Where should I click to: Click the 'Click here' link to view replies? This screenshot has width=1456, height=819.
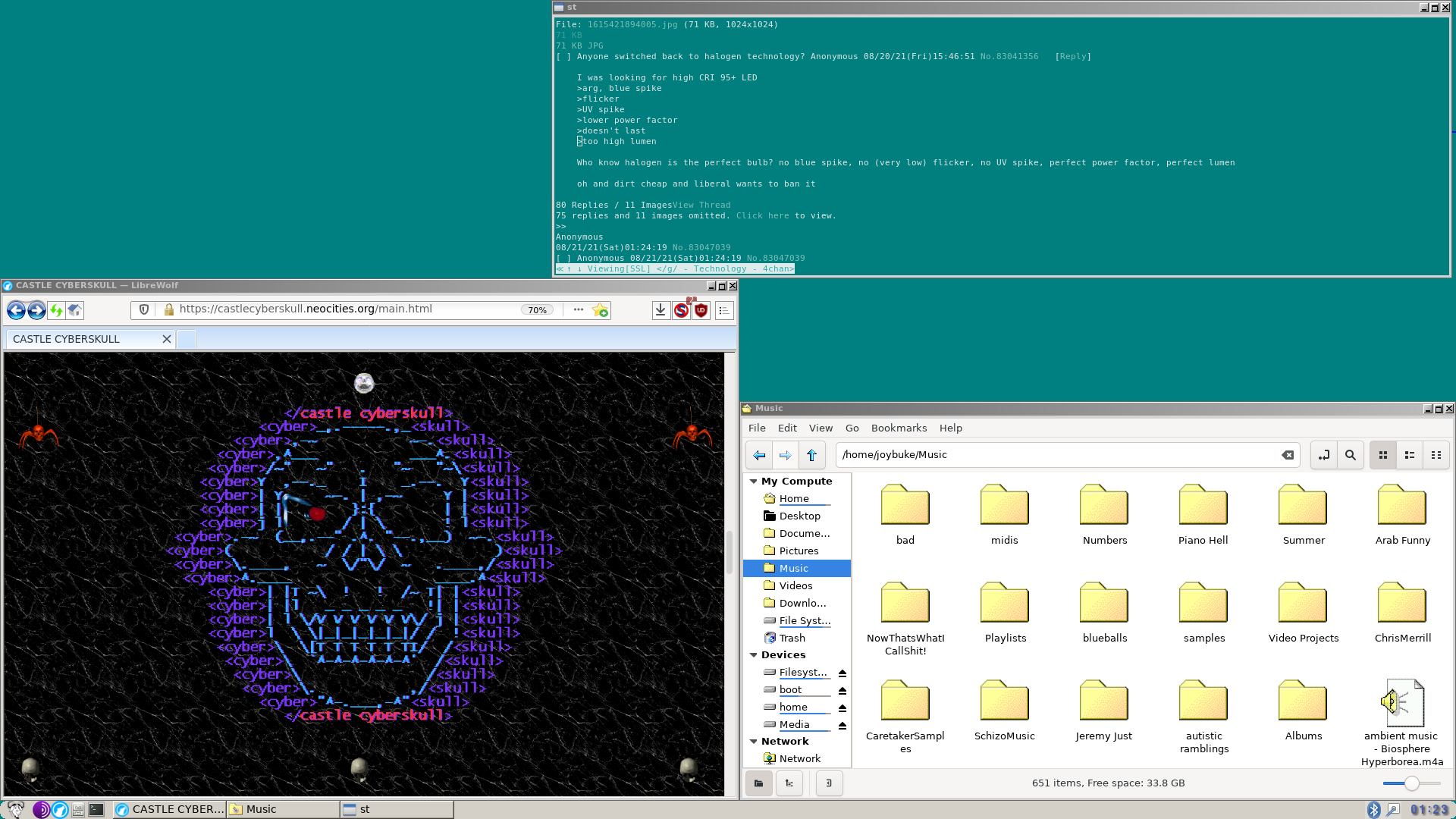[762, 216]
